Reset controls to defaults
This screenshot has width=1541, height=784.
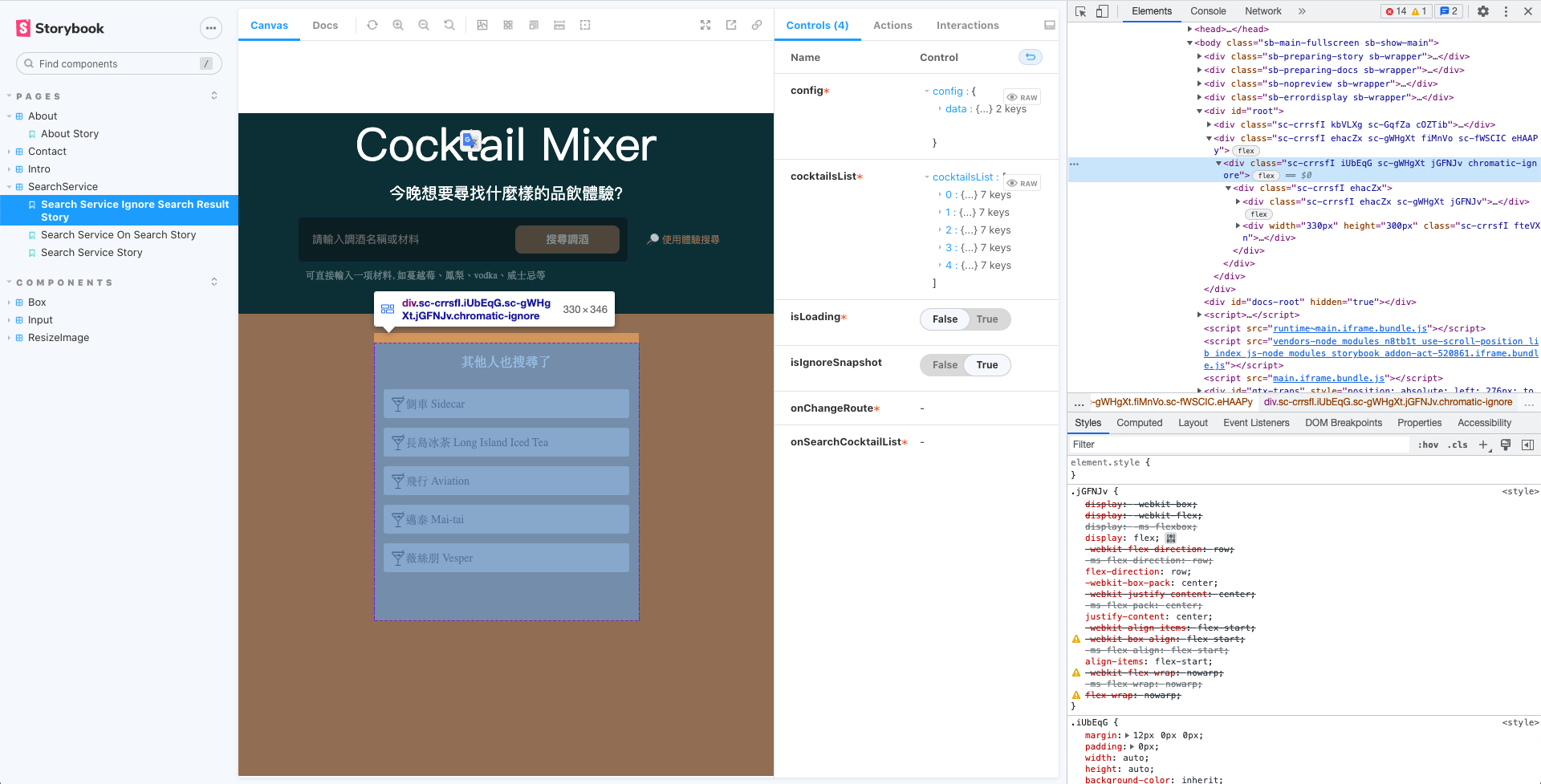[1031, 57]
